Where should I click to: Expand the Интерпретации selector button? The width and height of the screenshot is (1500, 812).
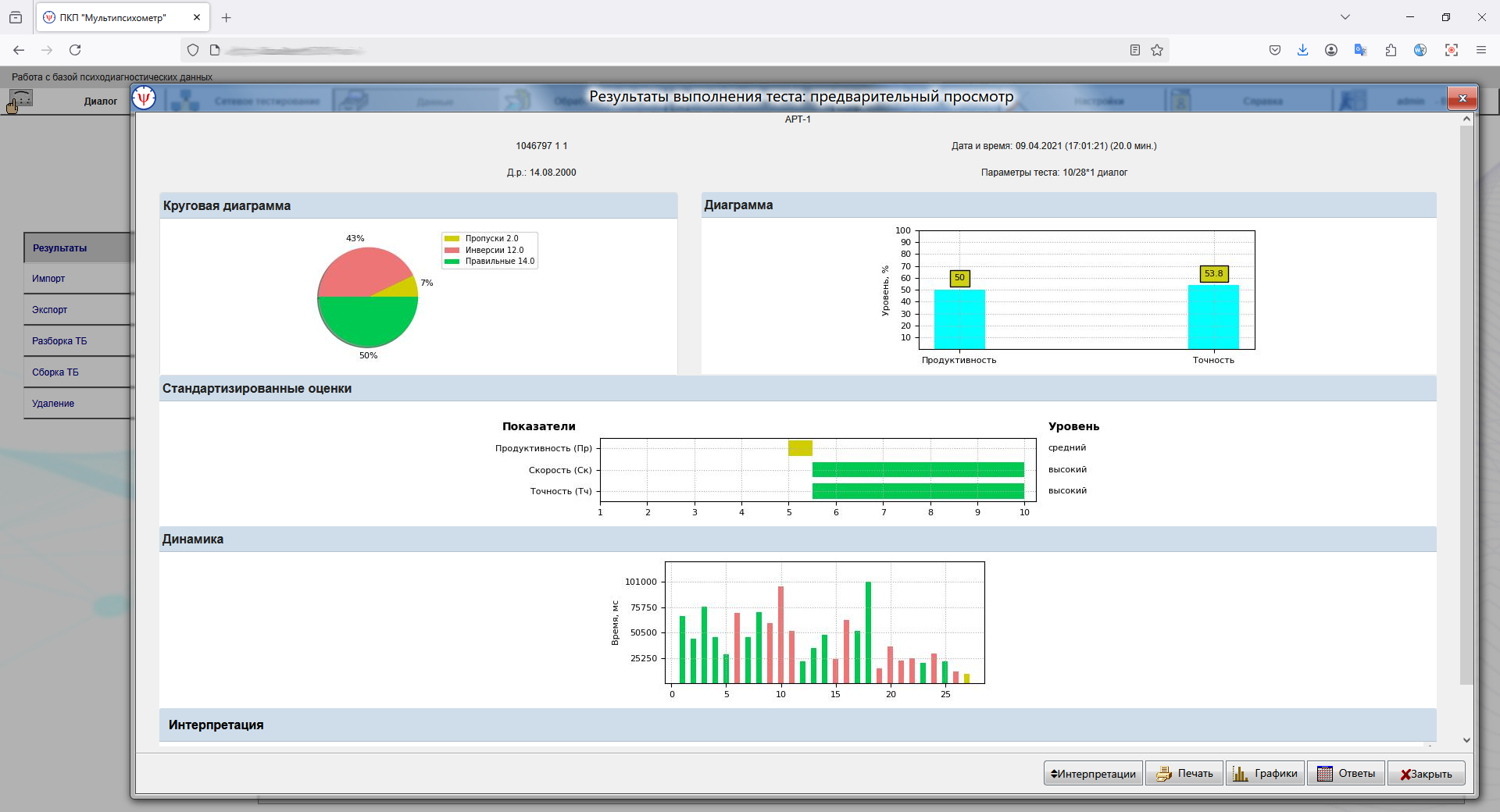pyautogui.click(x=1093, y=773)
